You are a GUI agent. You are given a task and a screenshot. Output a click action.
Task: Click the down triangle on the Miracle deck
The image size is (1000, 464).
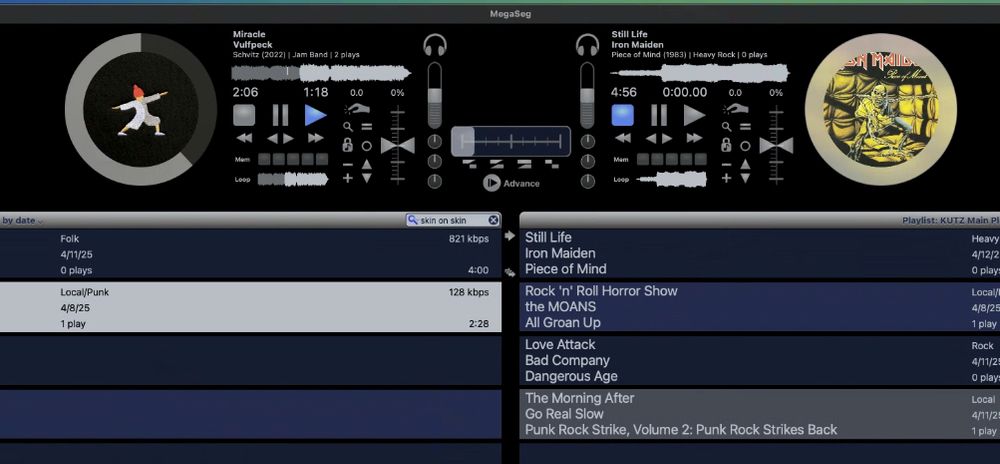point(367,178)
